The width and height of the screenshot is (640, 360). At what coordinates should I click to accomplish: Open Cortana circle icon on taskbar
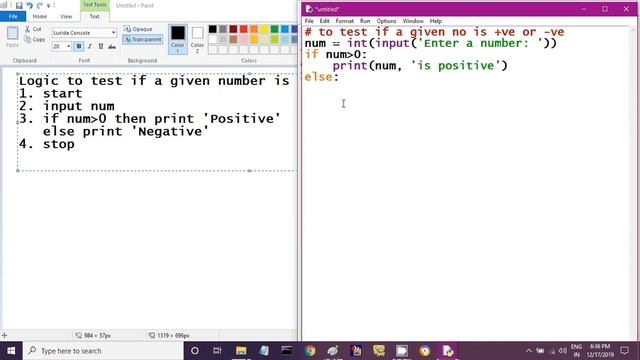tap(195, 351)
